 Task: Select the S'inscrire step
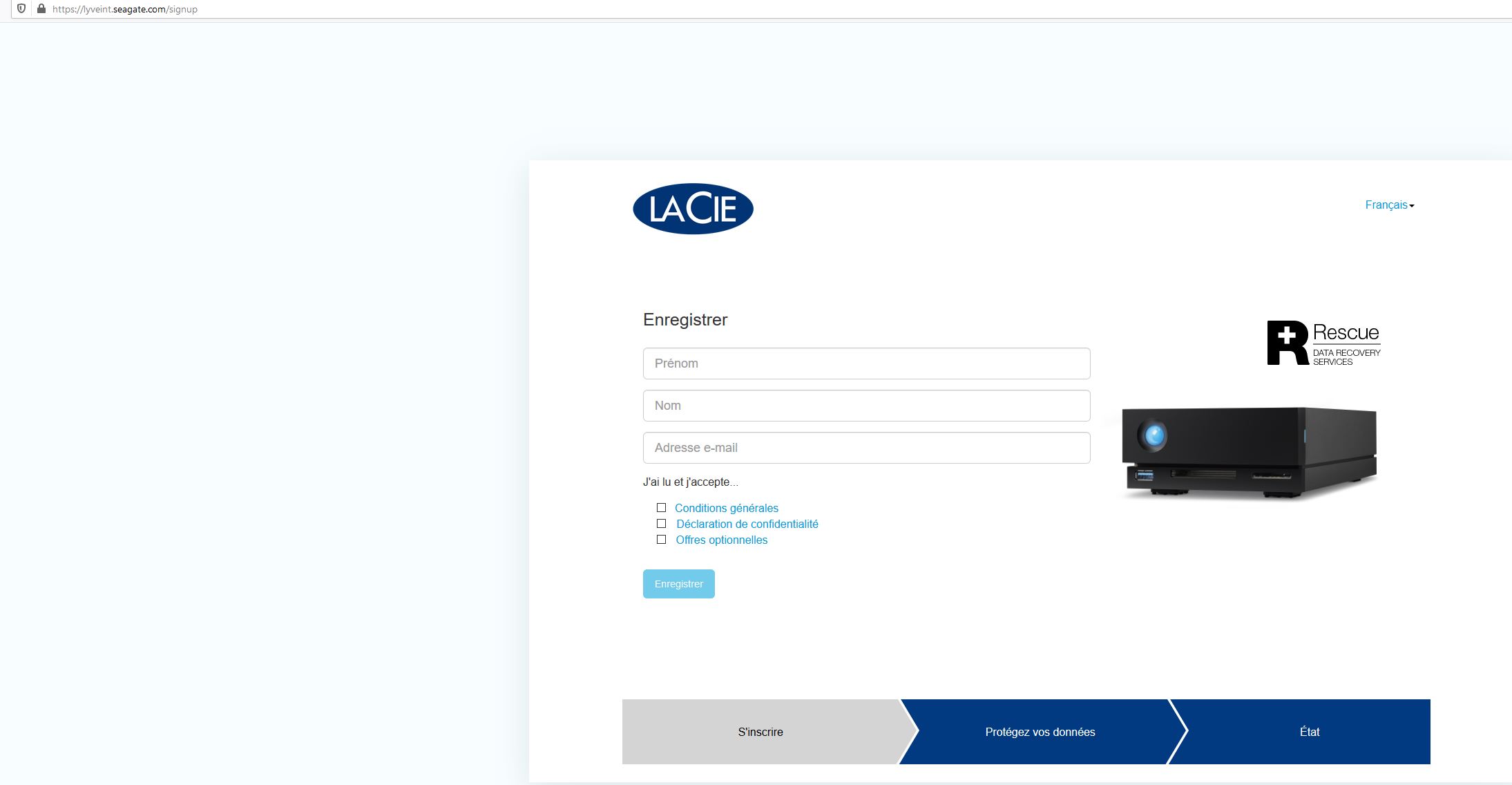(760, 732)
